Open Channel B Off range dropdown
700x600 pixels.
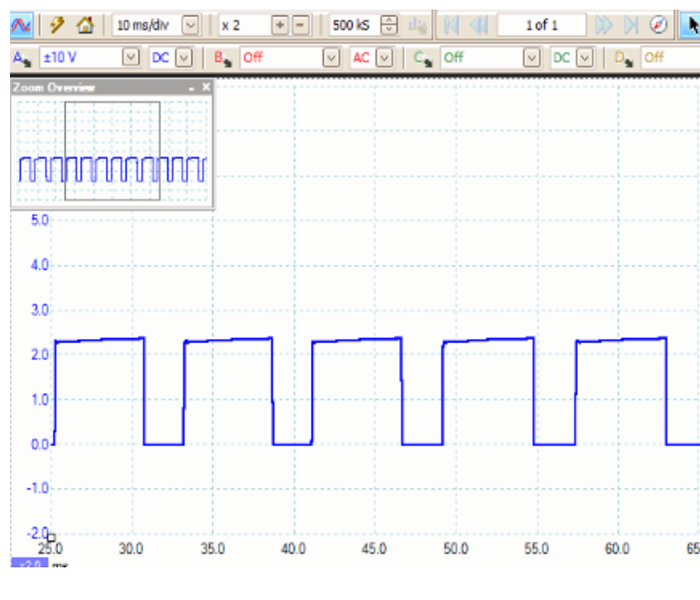point(331,58)
